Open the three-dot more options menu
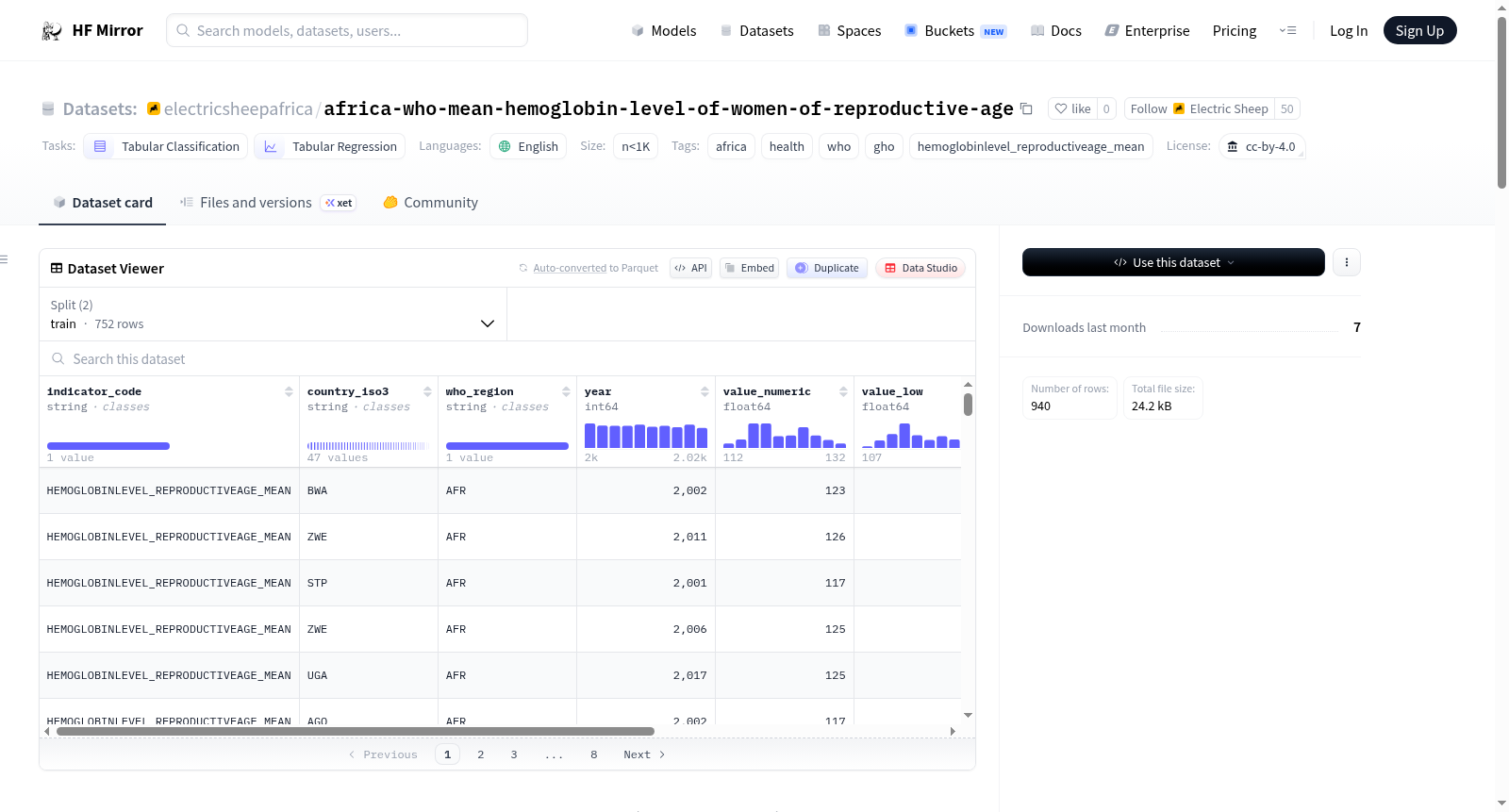This screenshot has width=1509, height=812. 1347,262
